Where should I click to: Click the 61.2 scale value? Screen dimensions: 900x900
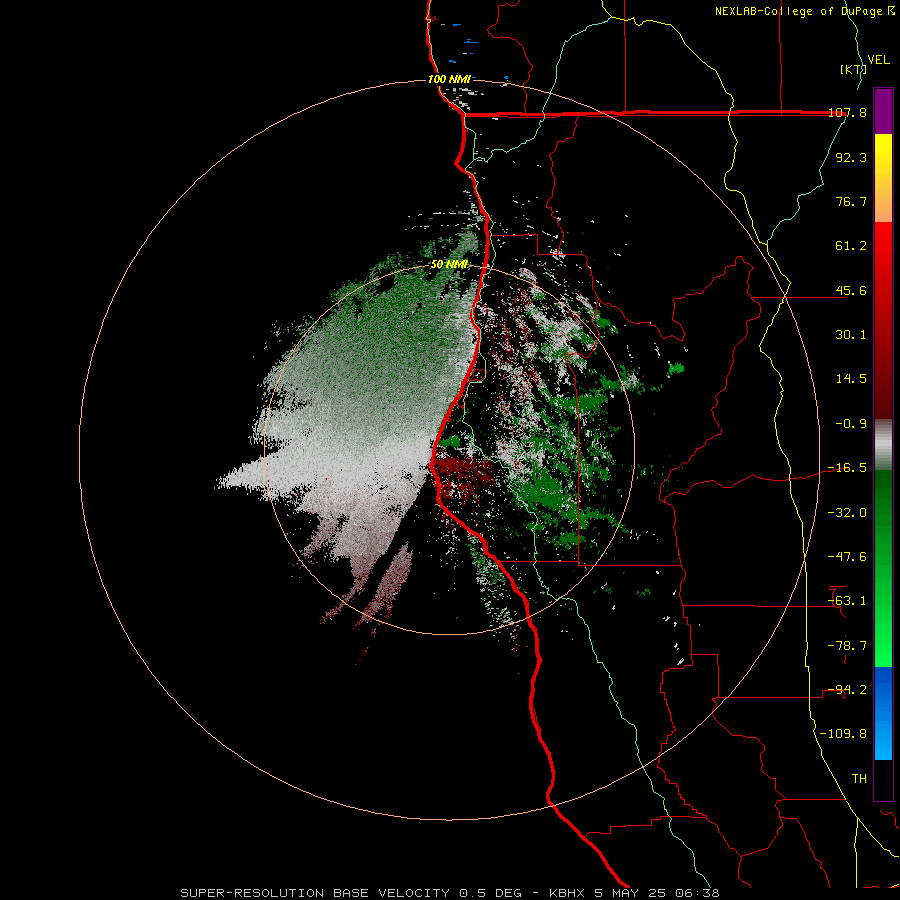click(x=851, y=246)
